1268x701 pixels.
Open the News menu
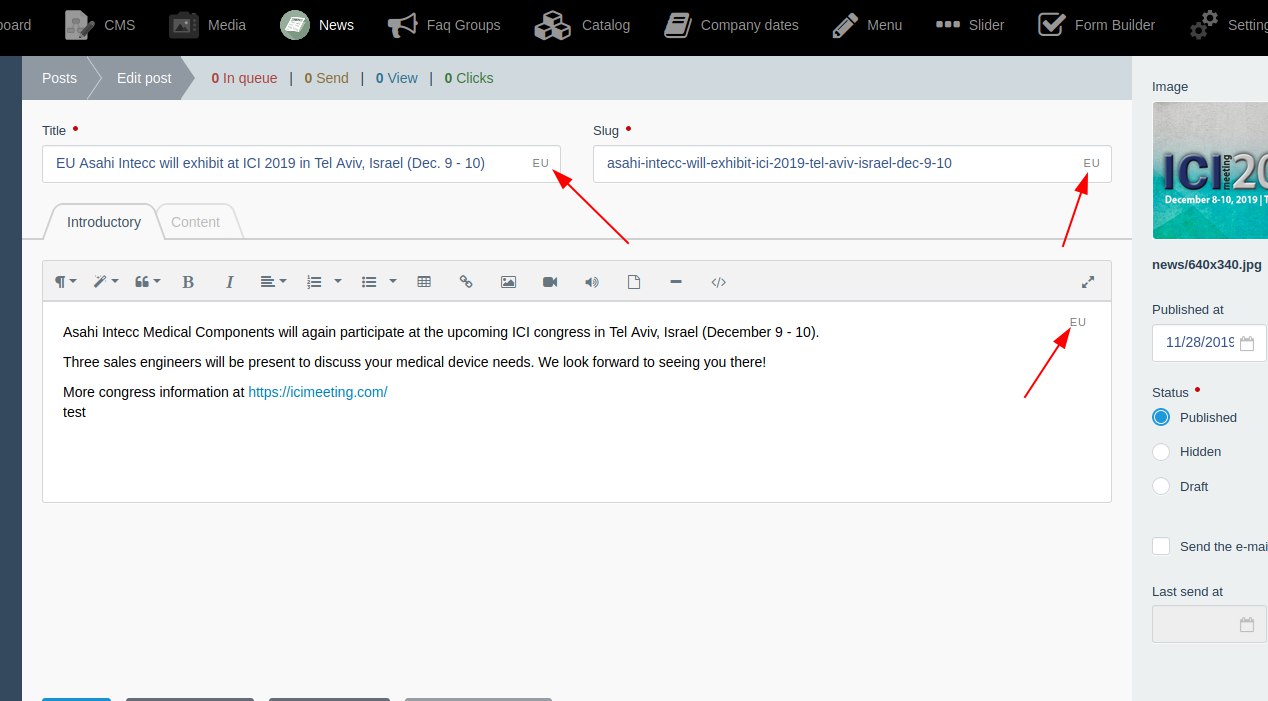tap(317, 25)
